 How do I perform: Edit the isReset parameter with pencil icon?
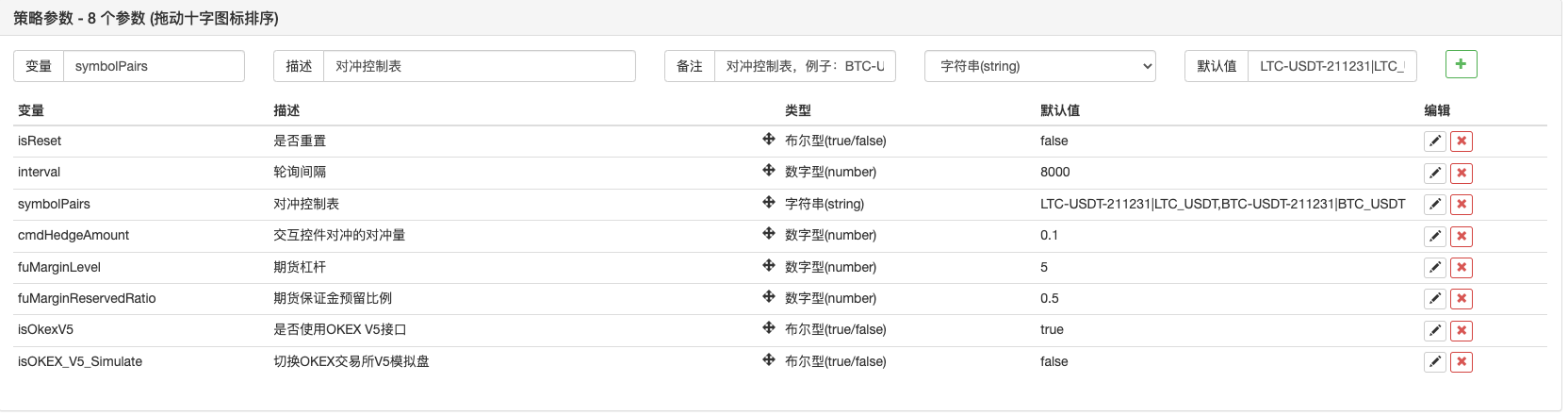point(1434,141)
